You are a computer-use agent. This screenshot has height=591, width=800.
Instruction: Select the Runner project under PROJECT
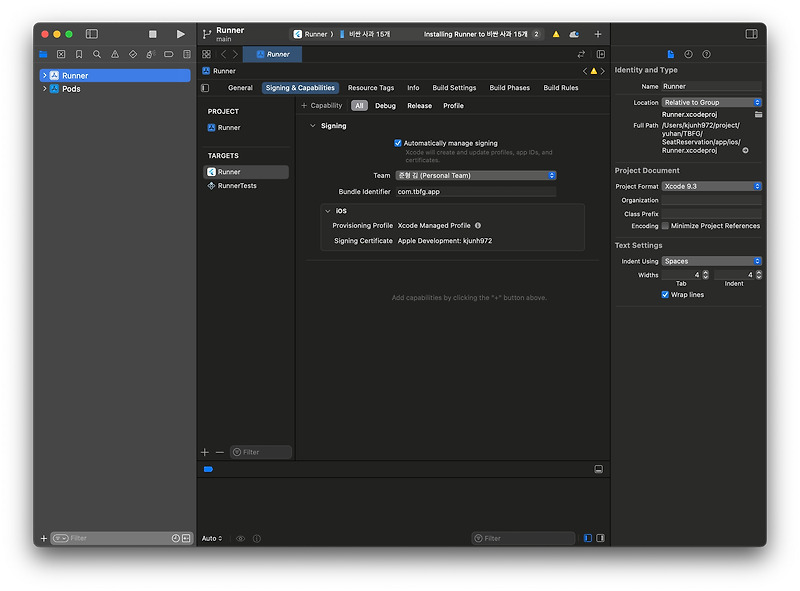coord(229,128)
